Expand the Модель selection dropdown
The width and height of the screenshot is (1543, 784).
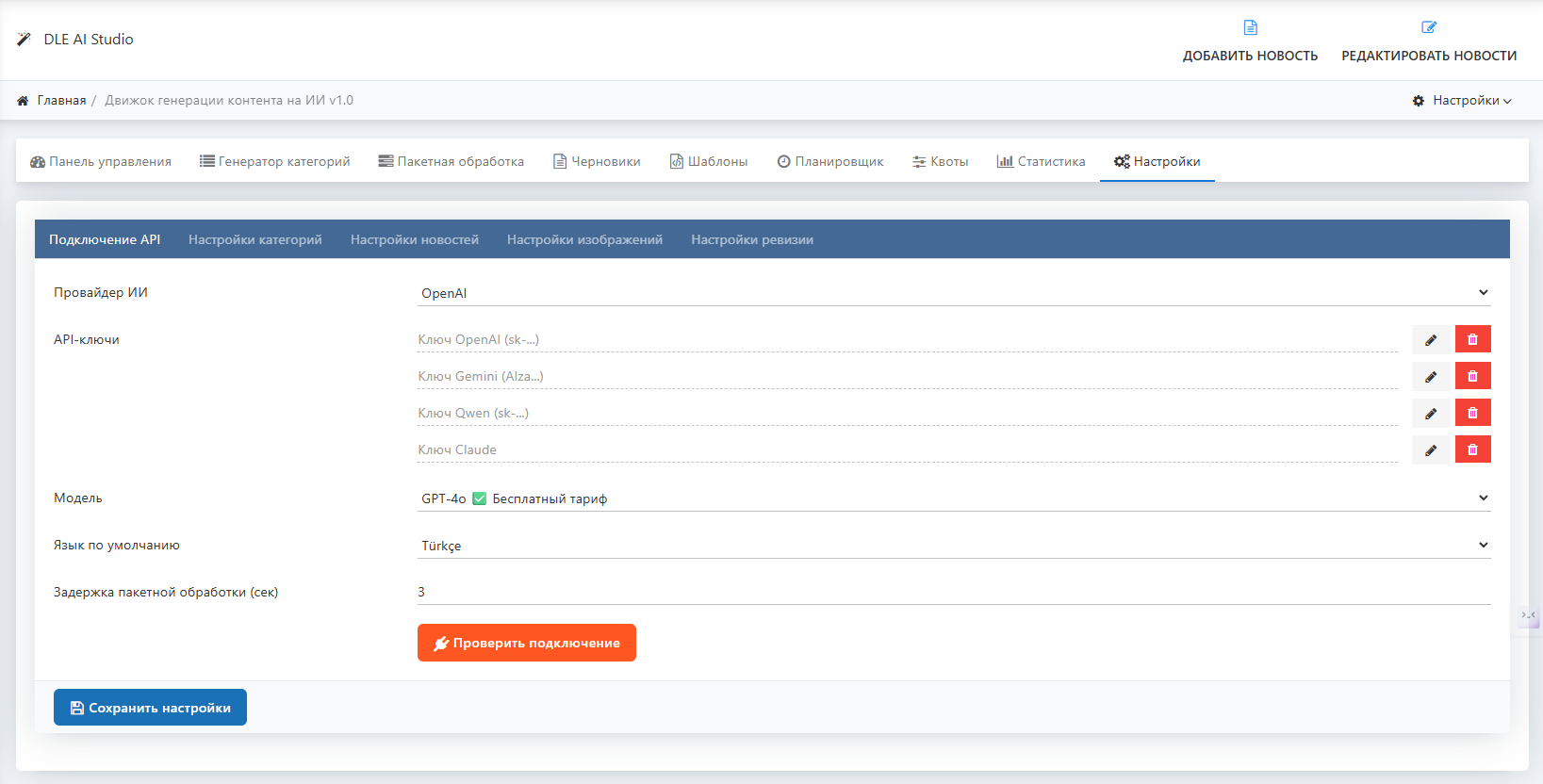click(x=953, y=498)
